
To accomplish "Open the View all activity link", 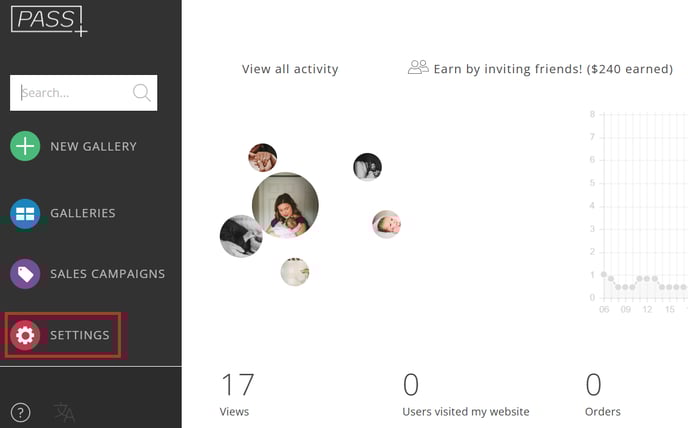I will pyautogui.click(x=290, y=69).
